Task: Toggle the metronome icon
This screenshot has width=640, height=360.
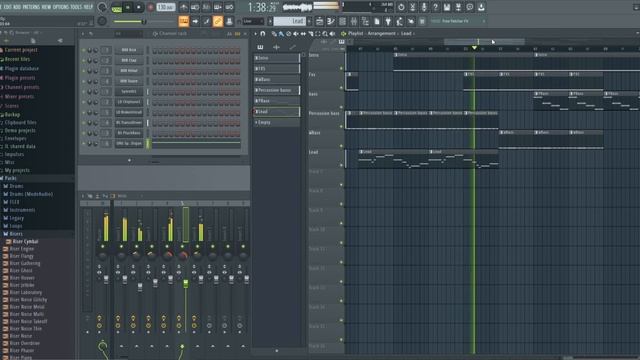Action: (x=184, y=7)
